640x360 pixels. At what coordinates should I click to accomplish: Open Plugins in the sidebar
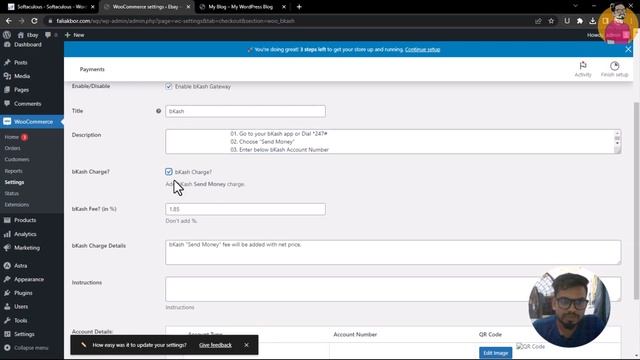pos(23,293)
